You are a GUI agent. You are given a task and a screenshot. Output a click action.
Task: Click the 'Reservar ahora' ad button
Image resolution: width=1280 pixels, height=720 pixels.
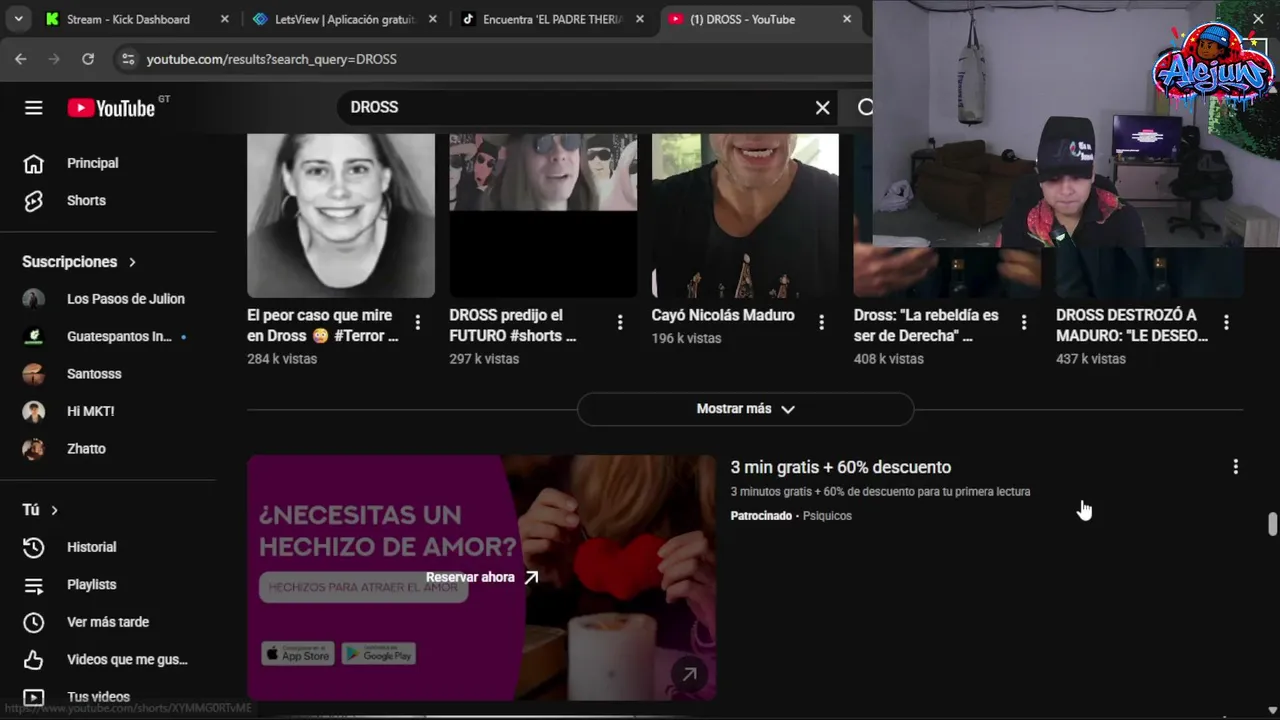(482, 577)
